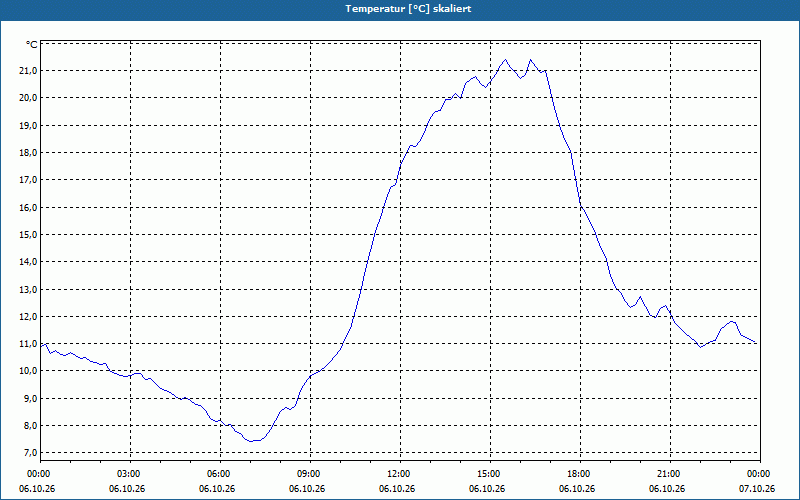This screenshot has width=800, height=500.
Task: Click the 18:00 time axis label
Action: 580,474
